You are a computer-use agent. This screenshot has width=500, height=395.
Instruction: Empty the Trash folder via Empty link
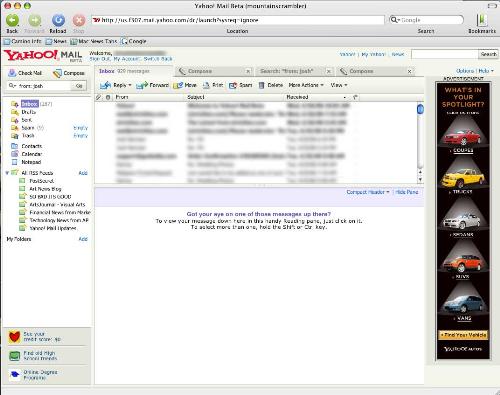(80, 136)
